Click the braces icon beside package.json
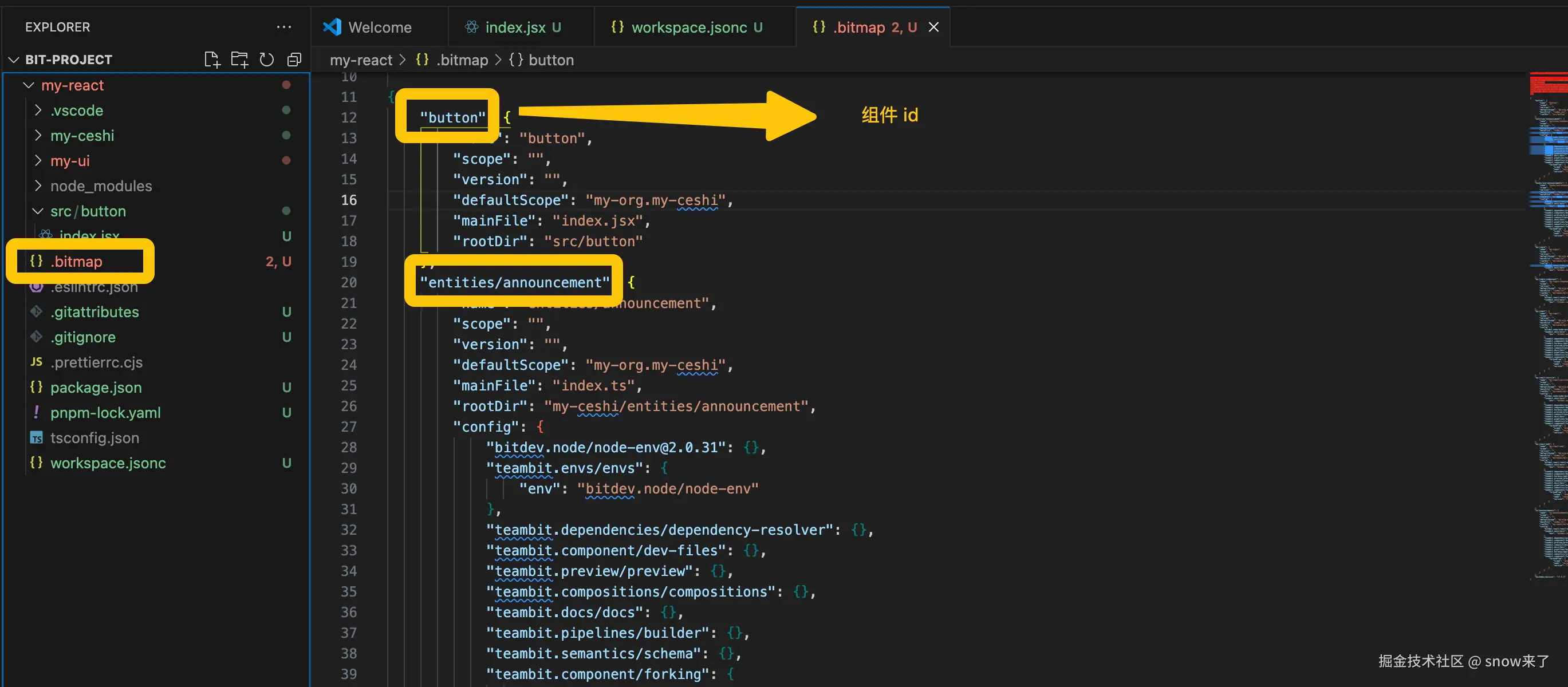The height and width of the screenshot is (687, 1568). (x=37, y=387)
